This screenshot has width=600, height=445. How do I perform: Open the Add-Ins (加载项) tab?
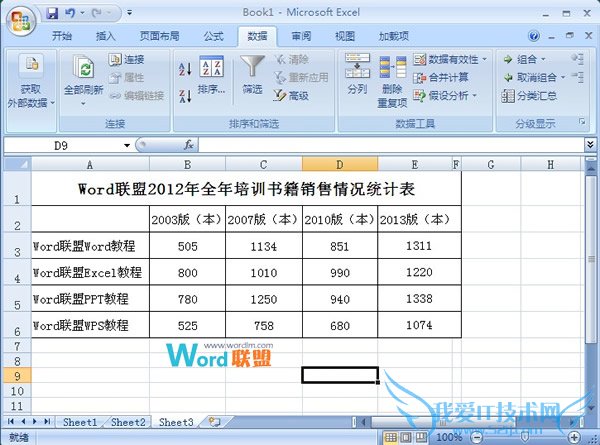(394, 36)
